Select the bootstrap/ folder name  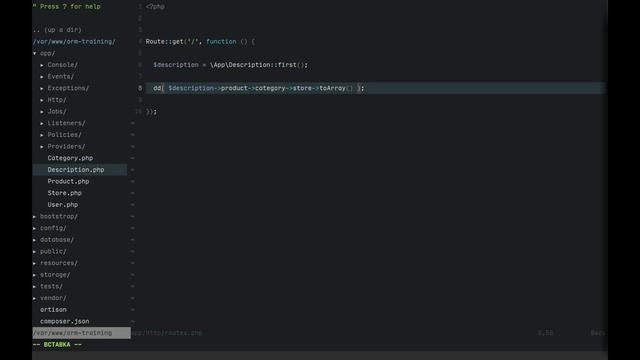point(59,217)
